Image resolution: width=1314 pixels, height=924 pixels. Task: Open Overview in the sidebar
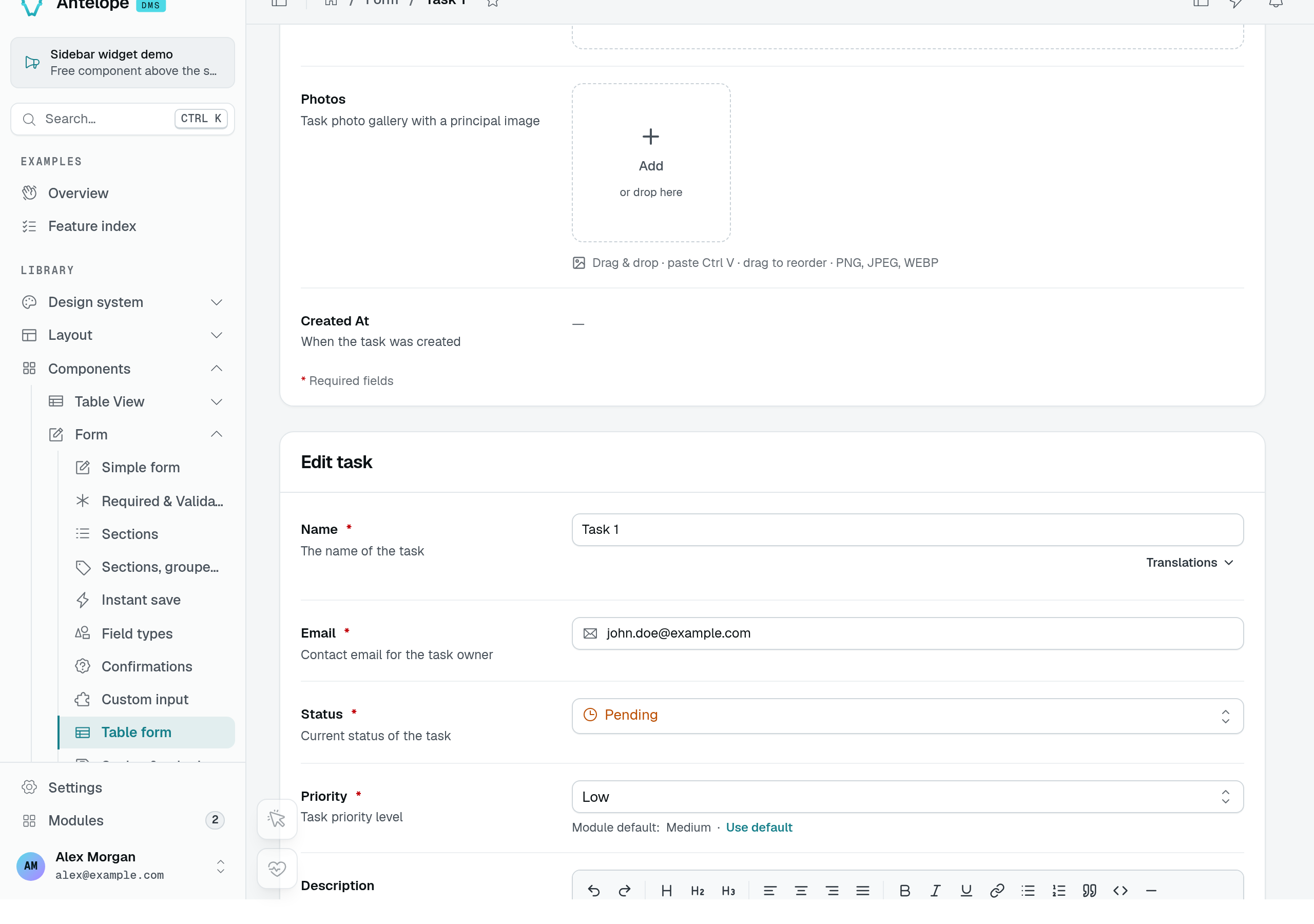coord(123,194)
